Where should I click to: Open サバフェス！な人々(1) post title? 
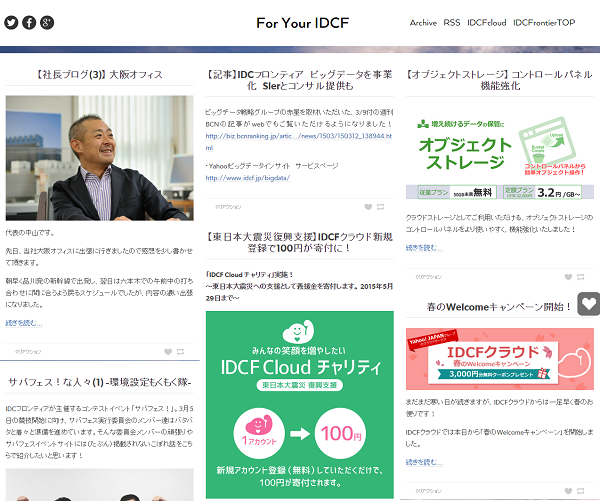tap(99, 382)
